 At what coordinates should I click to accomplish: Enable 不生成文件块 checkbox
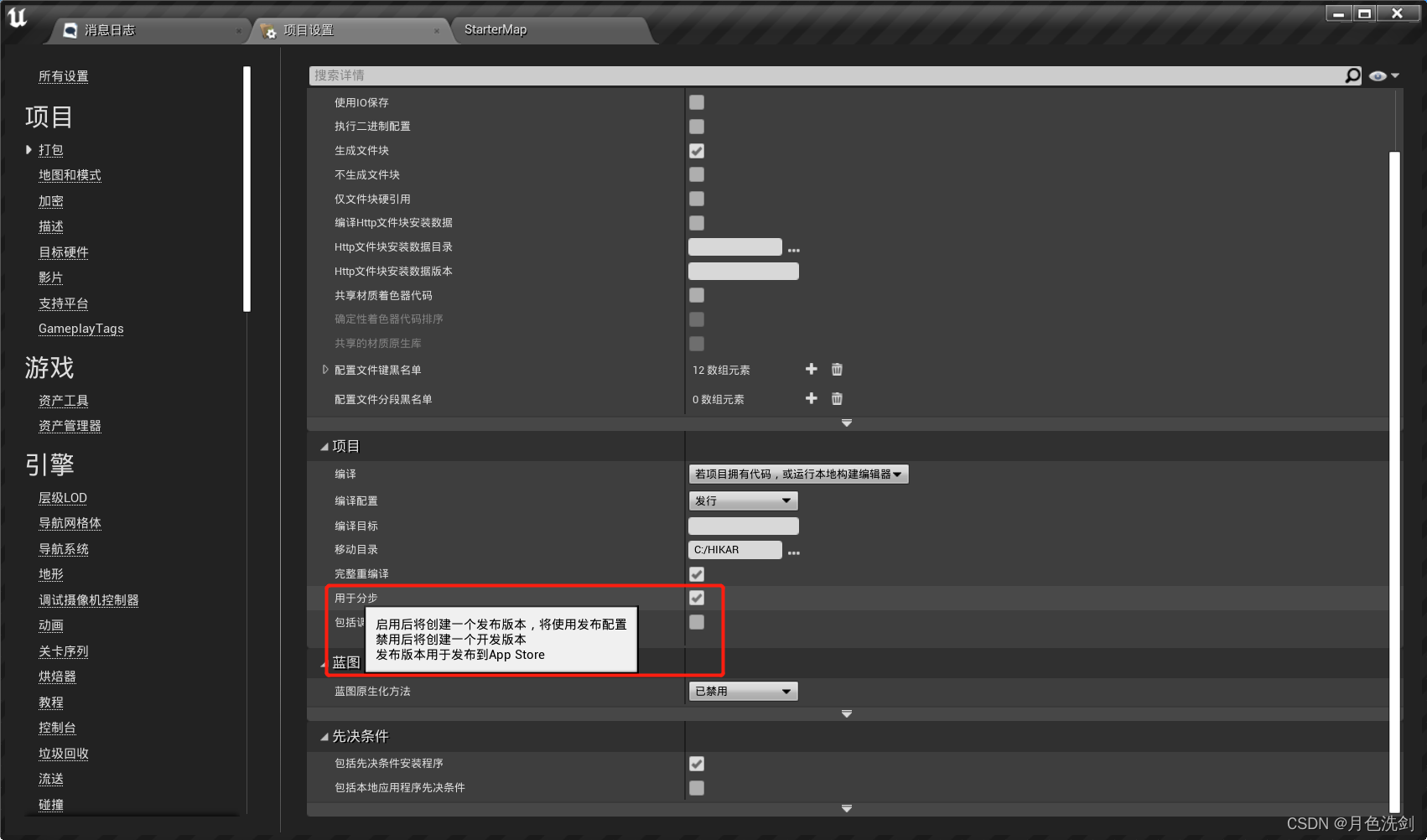(697, 174)
